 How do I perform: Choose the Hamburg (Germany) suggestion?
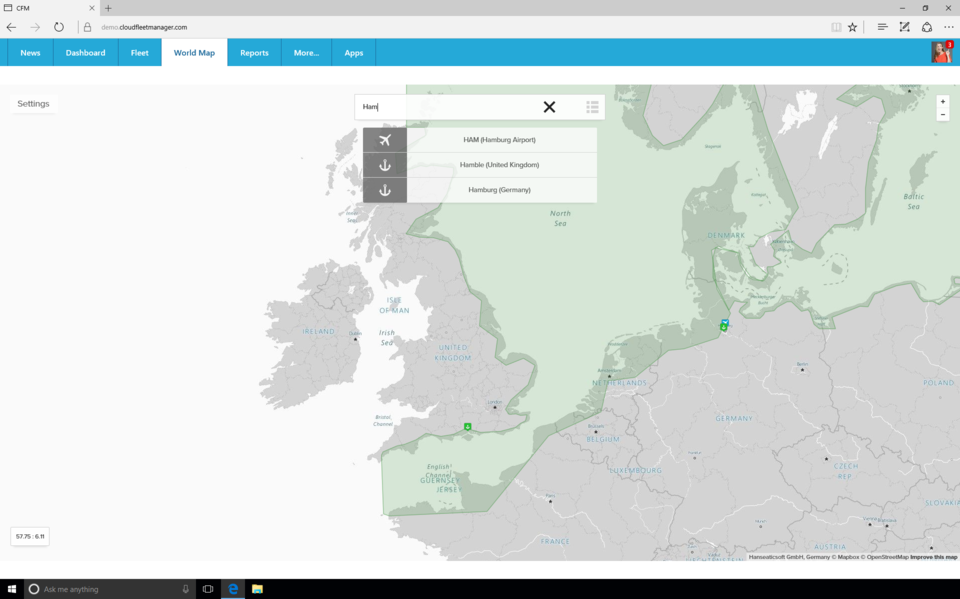500,190
